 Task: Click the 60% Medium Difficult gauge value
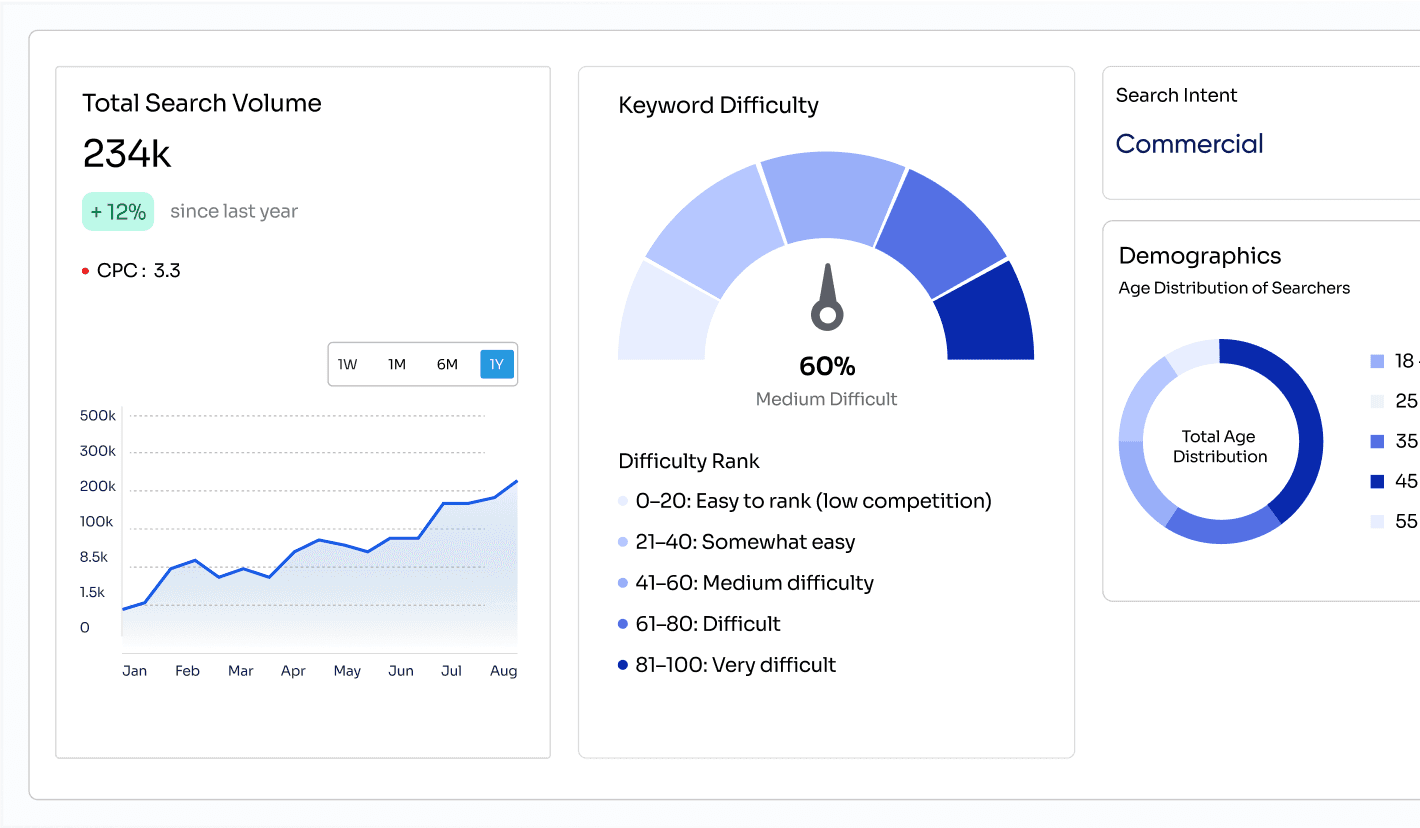[827, 367]
